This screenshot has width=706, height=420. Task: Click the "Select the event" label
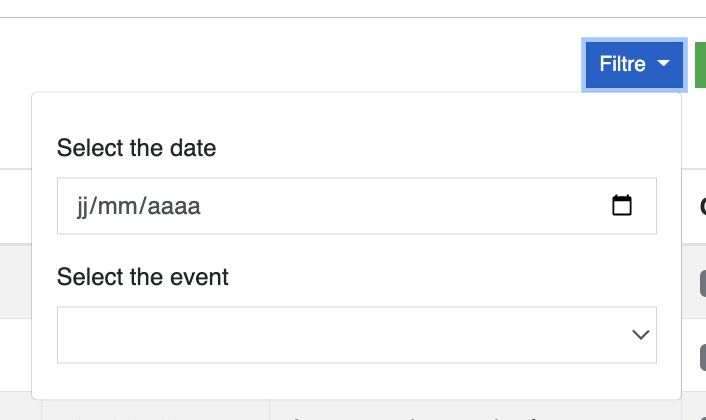[x=143, y=276]
